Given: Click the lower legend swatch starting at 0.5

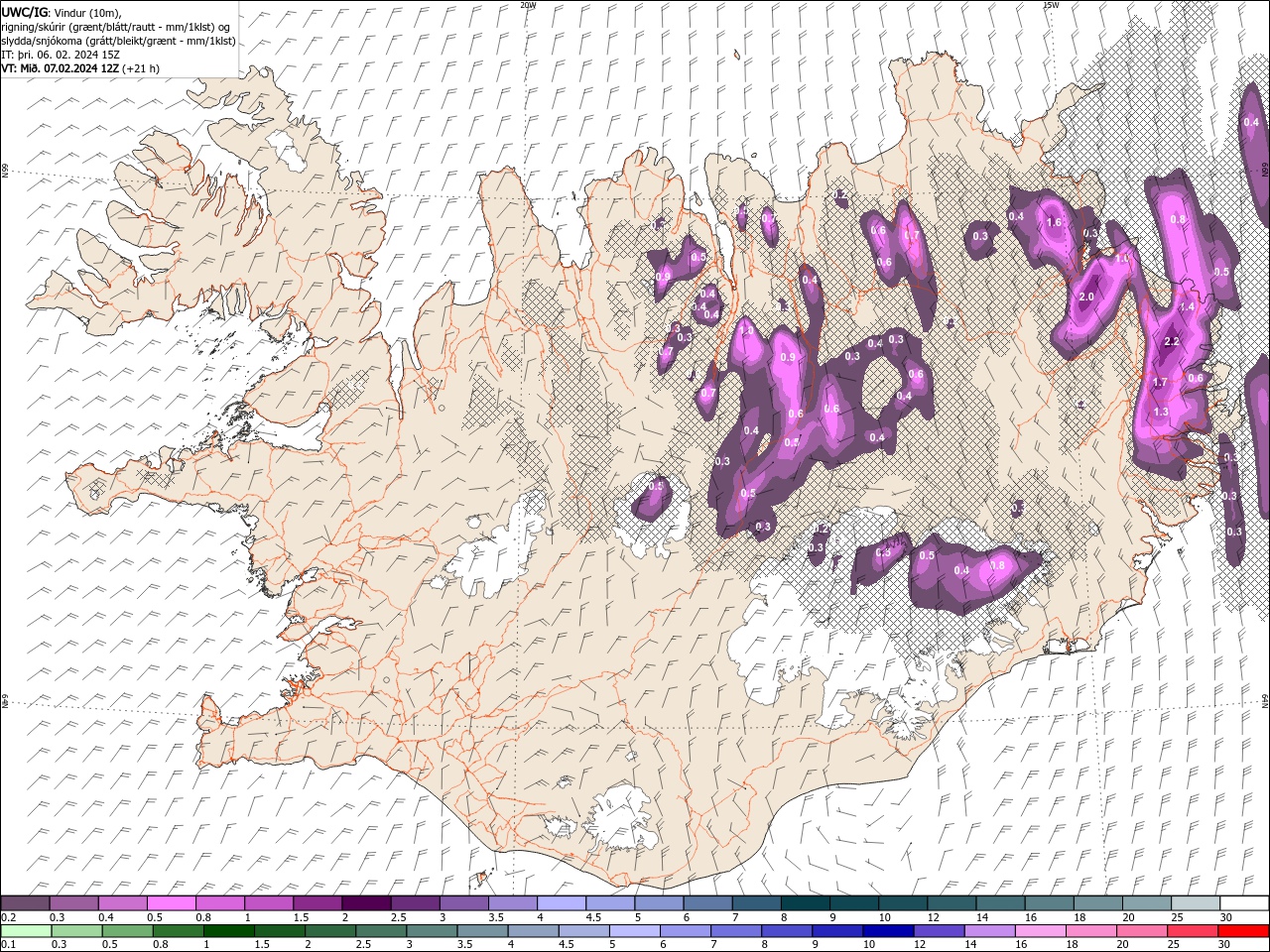Looking at the screenshot, I should [x=127, y=931].
